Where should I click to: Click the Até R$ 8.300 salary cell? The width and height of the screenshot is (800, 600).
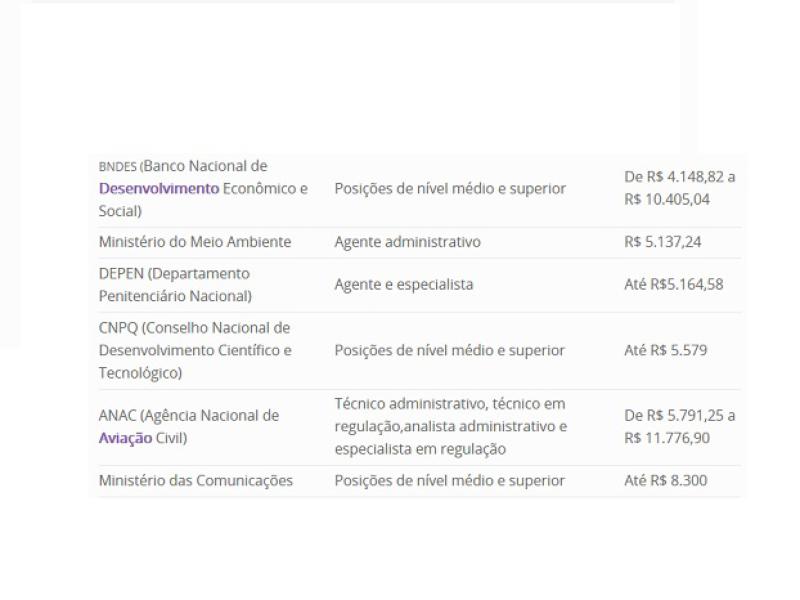(665, 480)
